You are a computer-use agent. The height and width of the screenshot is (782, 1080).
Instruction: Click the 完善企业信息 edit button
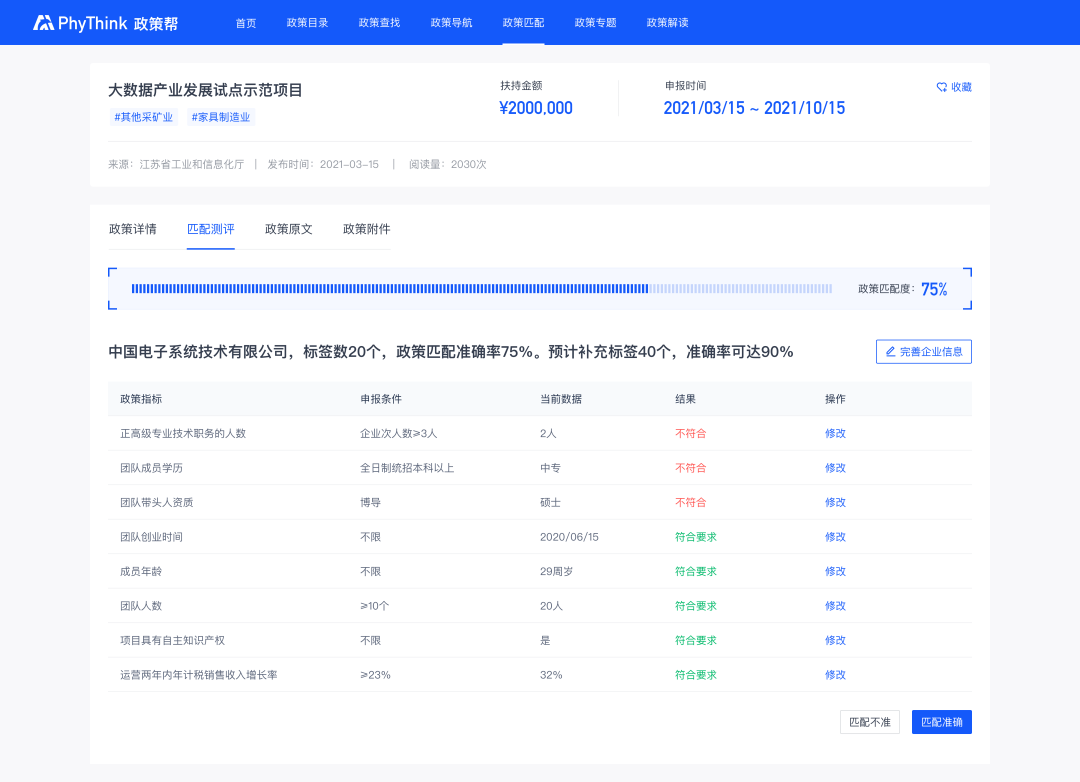[x=923, y=352]
